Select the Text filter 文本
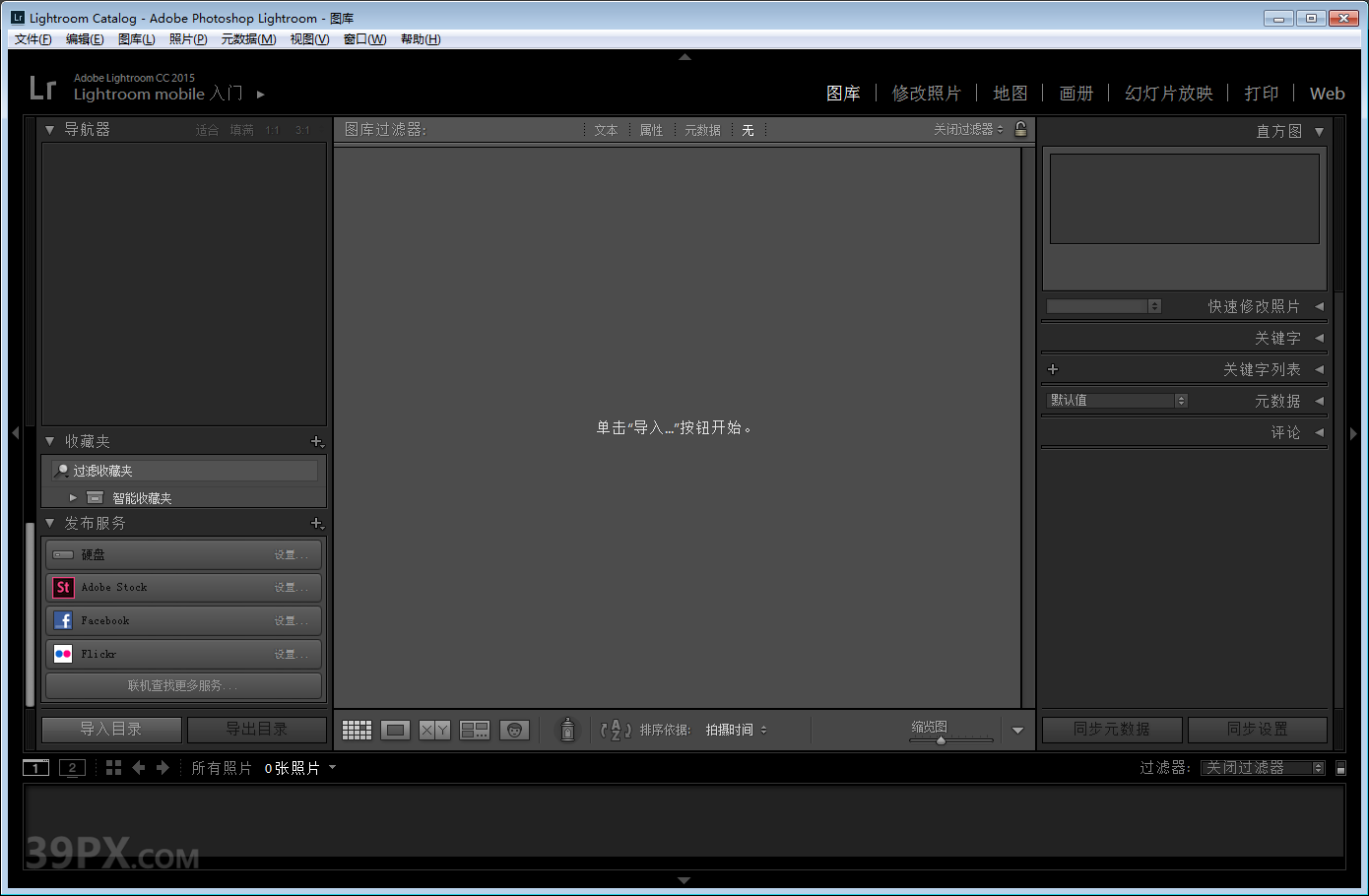 point(606,130)
